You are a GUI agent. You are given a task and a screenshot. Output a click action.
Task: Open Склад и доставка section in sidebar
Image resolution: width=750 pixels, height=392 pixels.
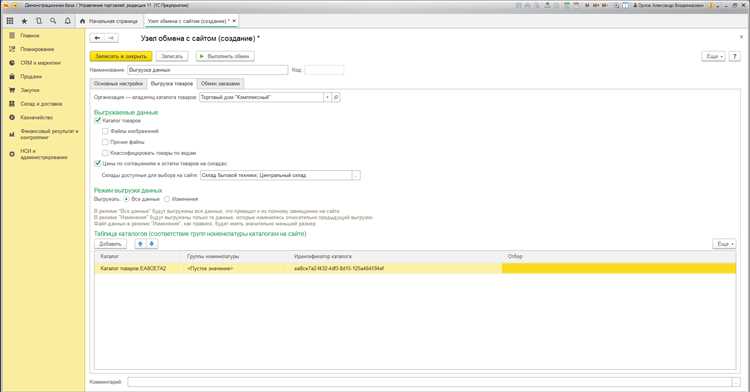[x=41, y=104]
